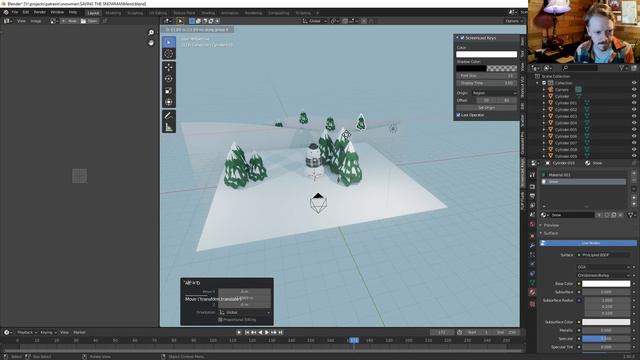
Task: Click the Blender logo icon in menu bar
Action: (6, 12)
